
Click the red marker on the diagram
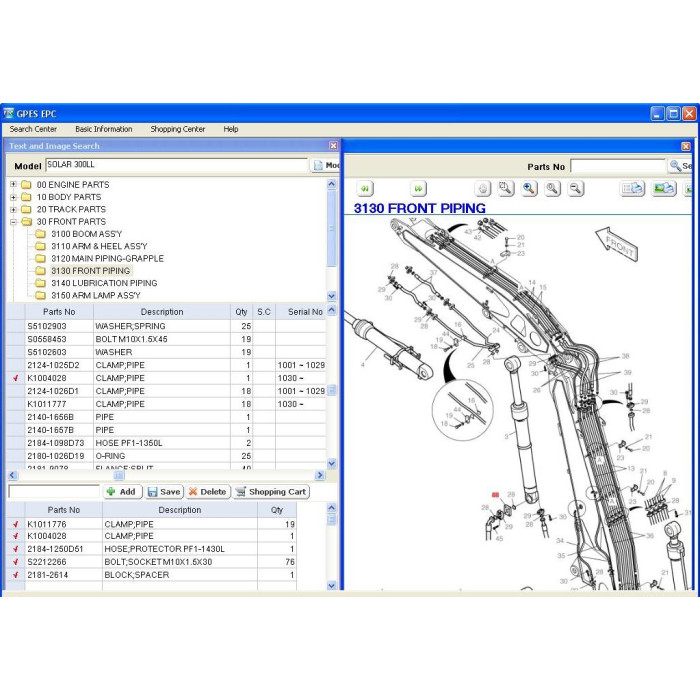[x=495, y=495]
